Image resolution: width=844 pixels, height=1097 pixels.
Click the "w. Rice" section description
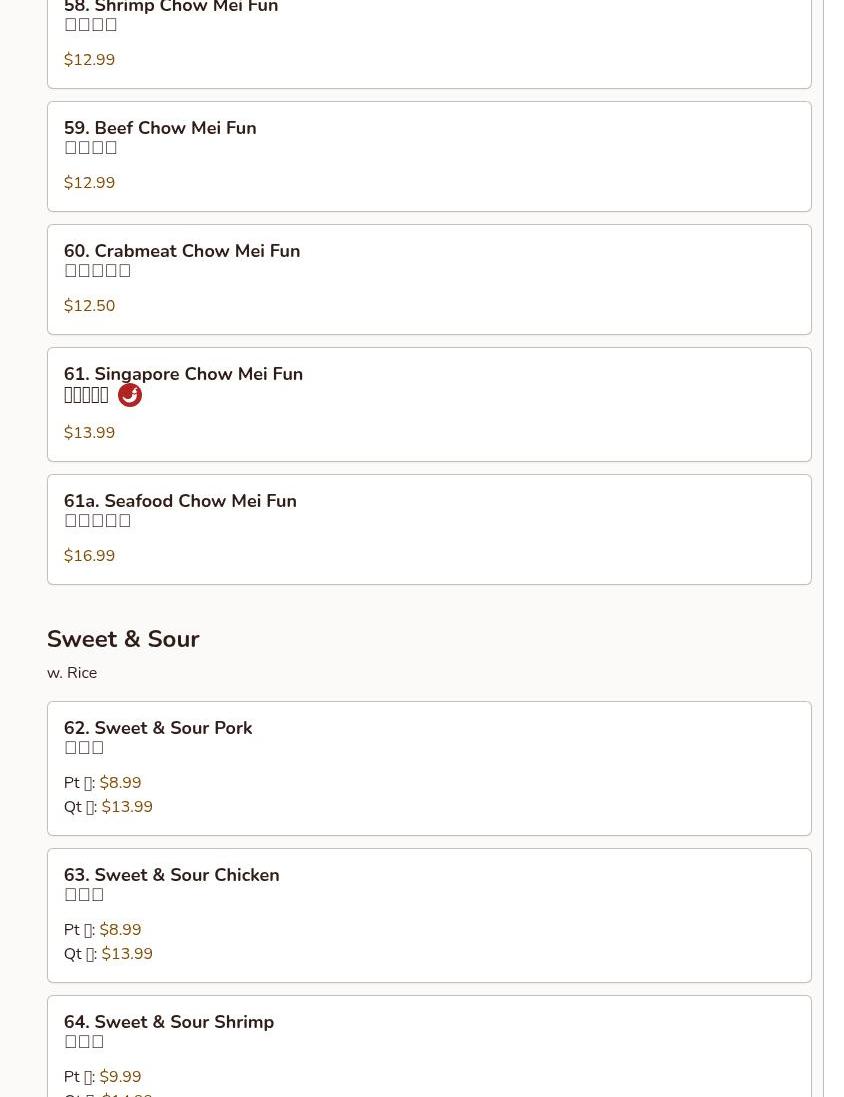[x=72, y=673]
